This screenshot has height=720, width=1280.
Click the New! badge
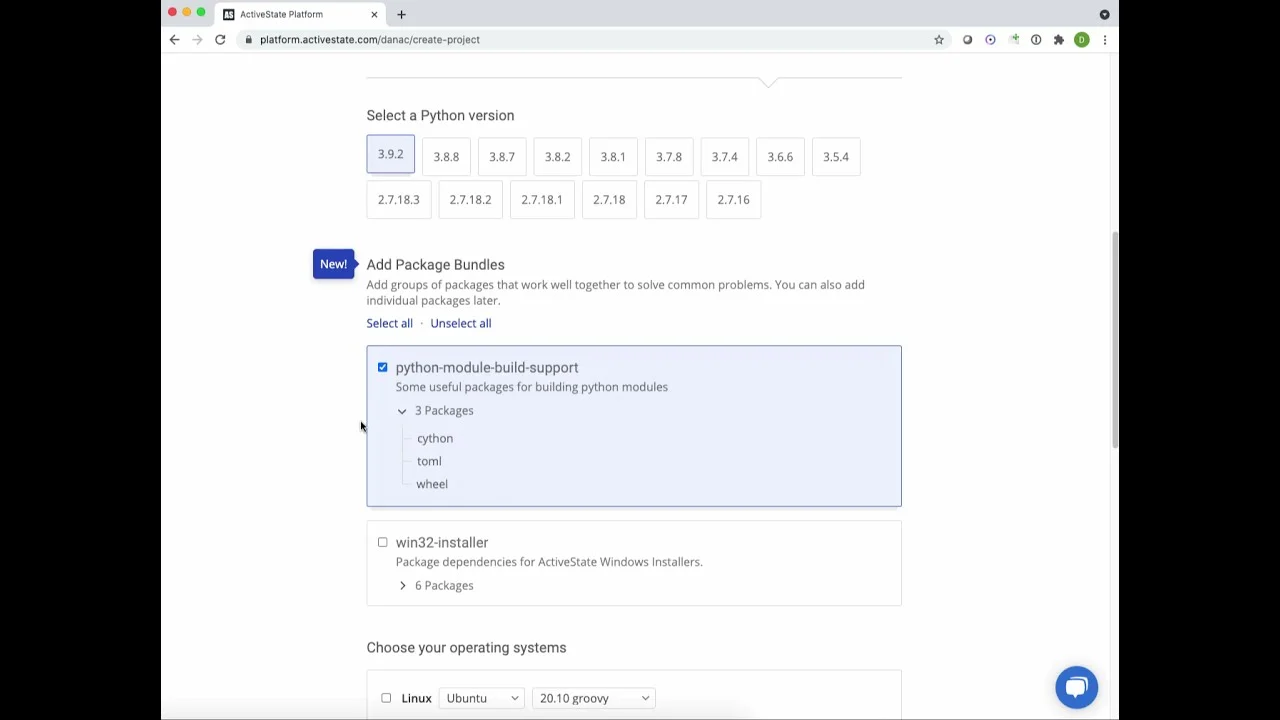point(334,264)
